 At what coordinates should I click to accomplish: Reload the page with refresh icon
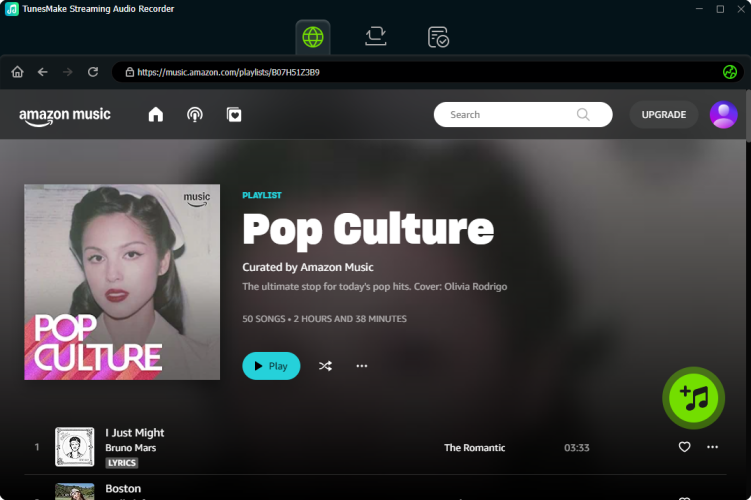pyautogui.click(x=93, y=72)
